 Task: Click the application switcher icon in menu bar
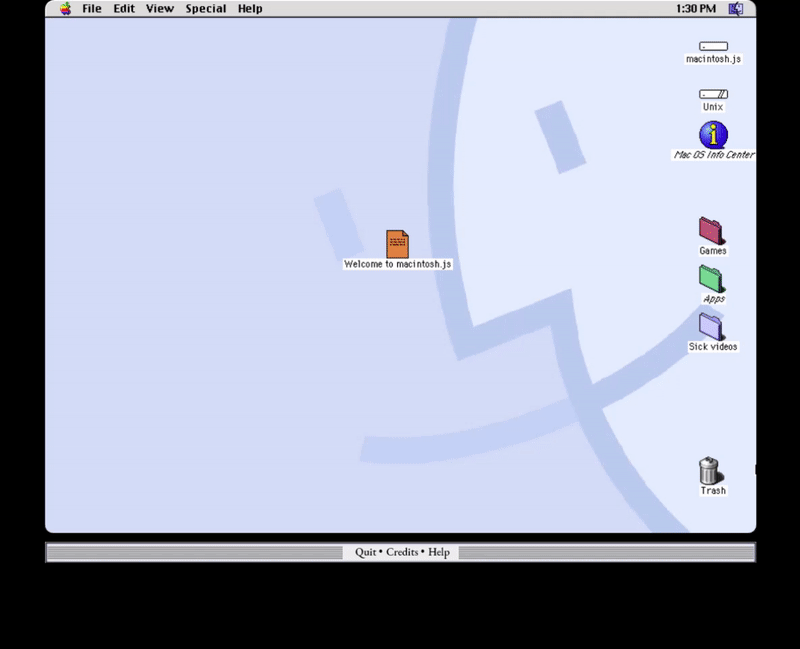coord(737,8)
